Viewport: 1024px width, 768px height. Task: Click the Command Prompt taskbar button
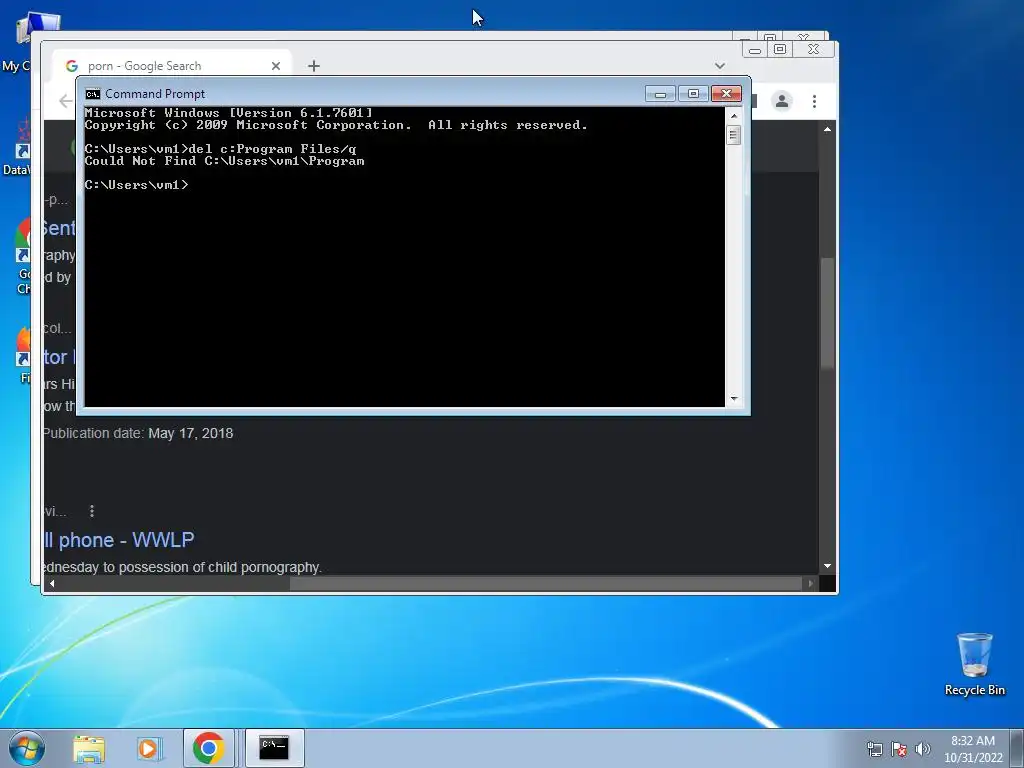point(274,748)
